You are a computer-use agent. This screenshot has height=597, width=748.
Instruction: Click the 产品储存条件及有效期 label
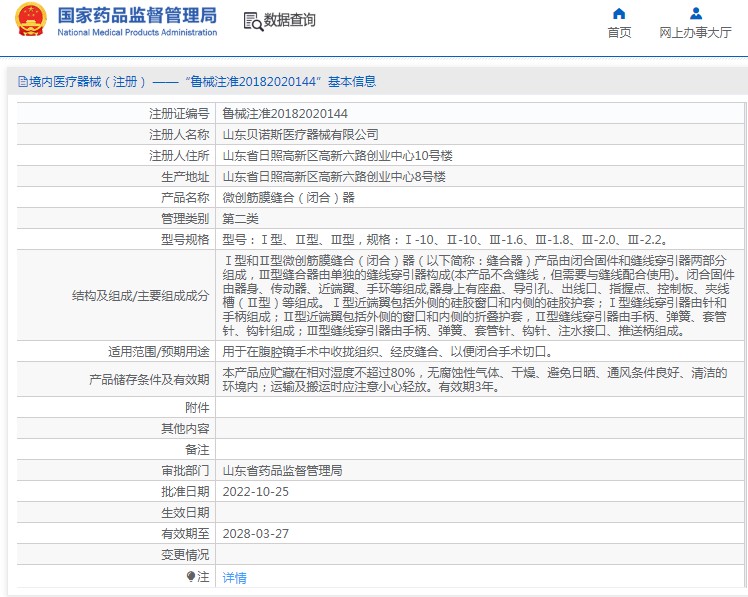[149, 379]
